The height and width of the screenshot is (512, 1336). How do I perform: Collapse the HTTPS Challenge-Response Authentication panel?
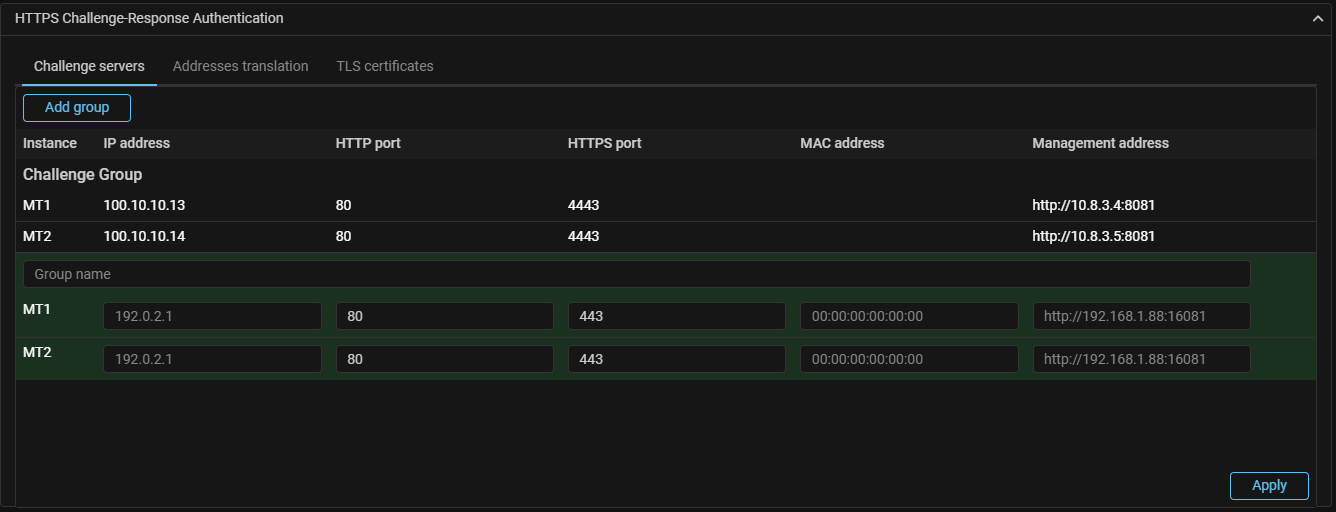[1317, 18]
